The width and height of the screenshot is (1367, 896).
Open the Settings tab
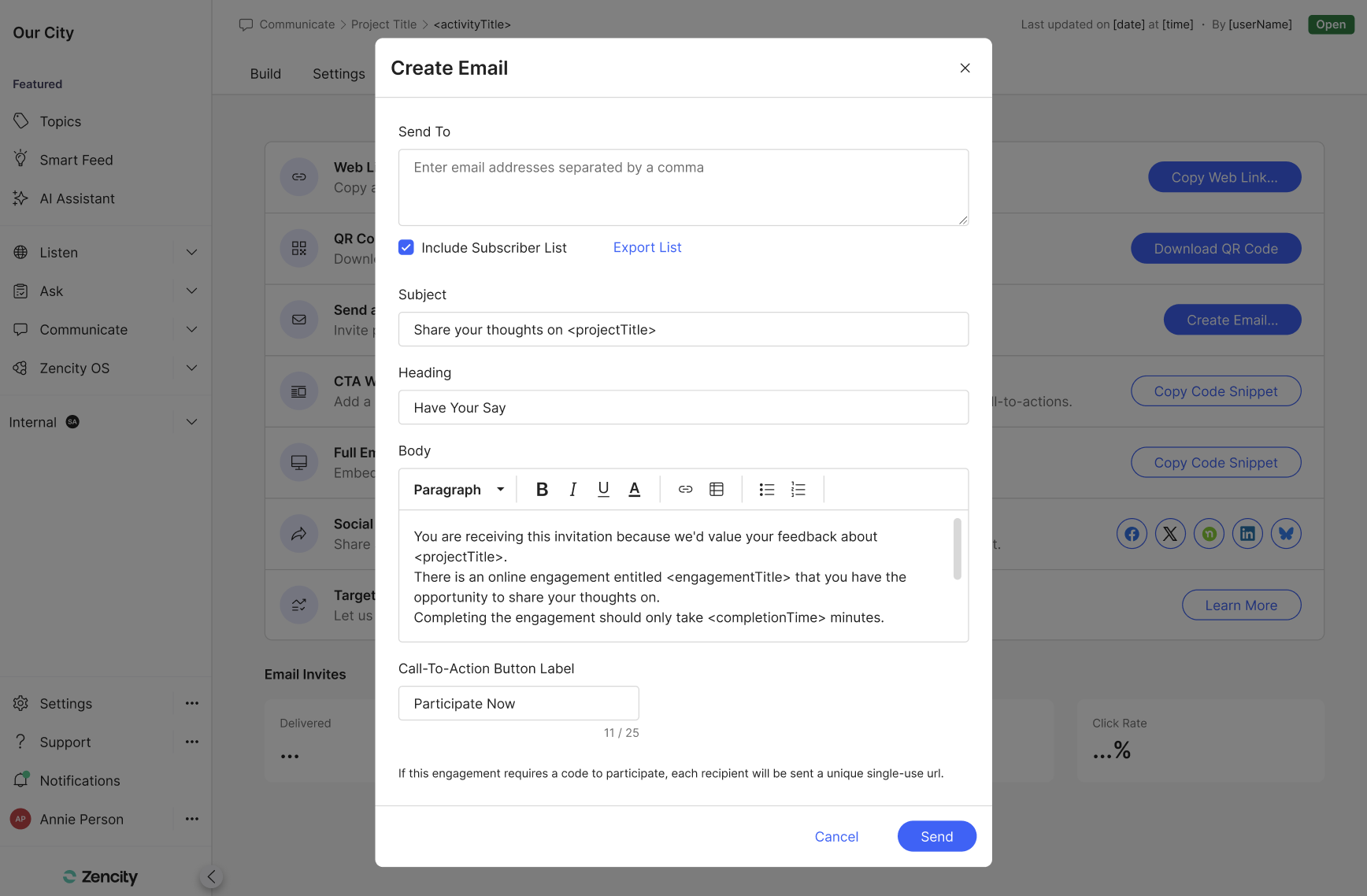pos(339,74)
